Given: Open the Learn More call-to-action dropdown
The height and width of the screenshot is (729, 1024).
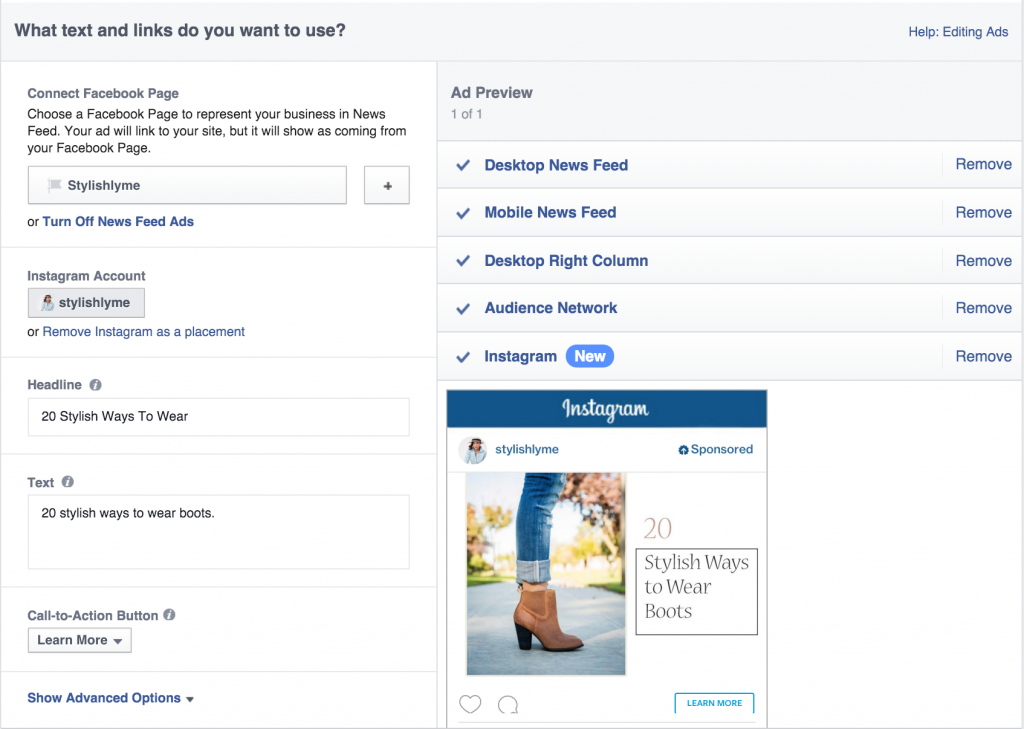Looking at the screenshot, I should click(x=79, y=640).
